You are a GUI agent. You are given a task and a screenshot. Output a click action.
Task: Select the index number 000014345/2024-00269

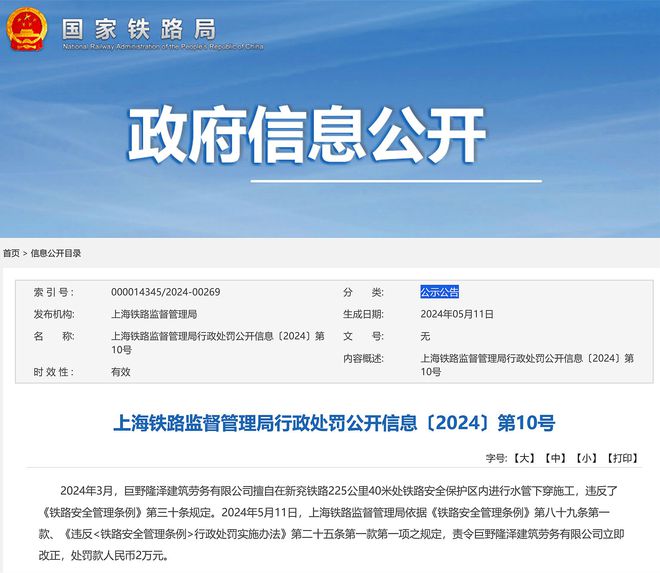[165, 292]
